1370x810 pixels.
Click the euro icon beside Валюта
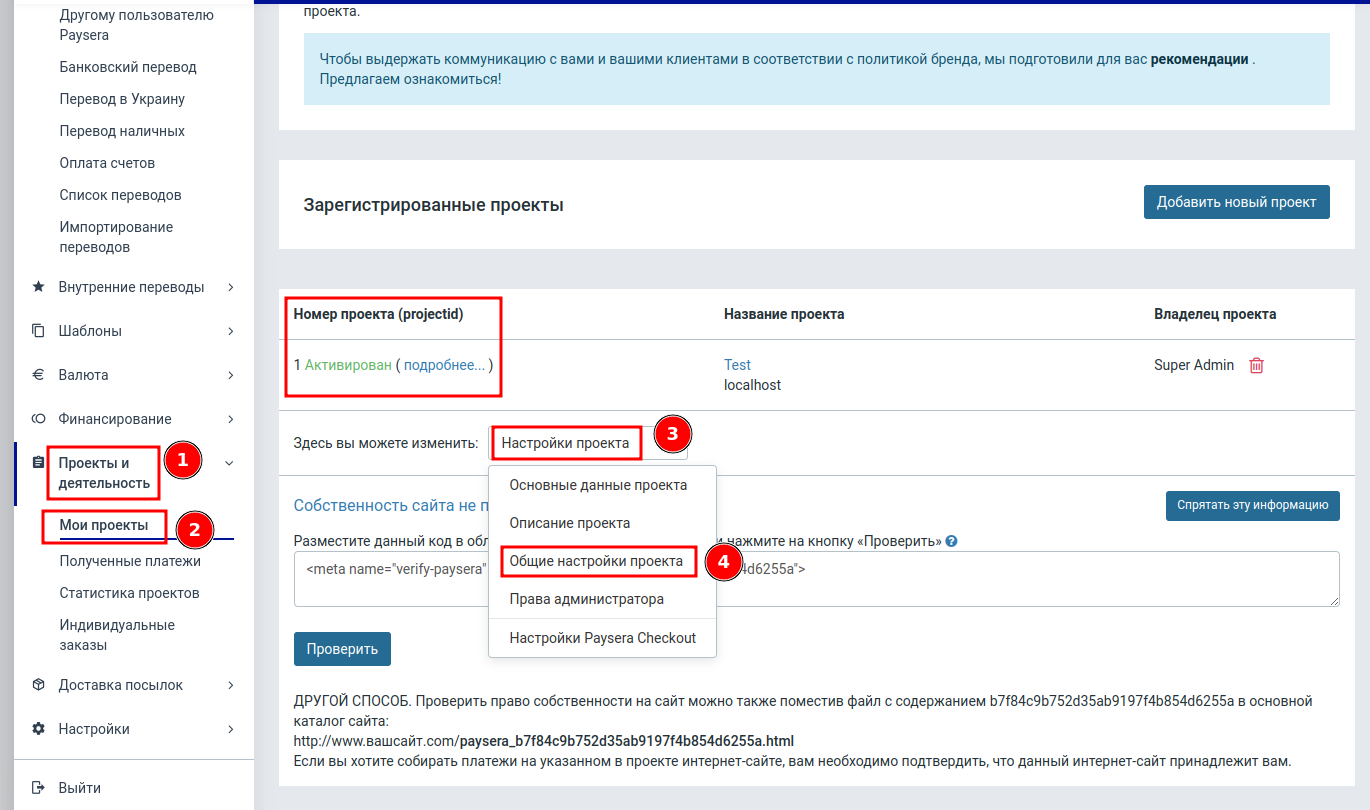(x=38, y=375)
